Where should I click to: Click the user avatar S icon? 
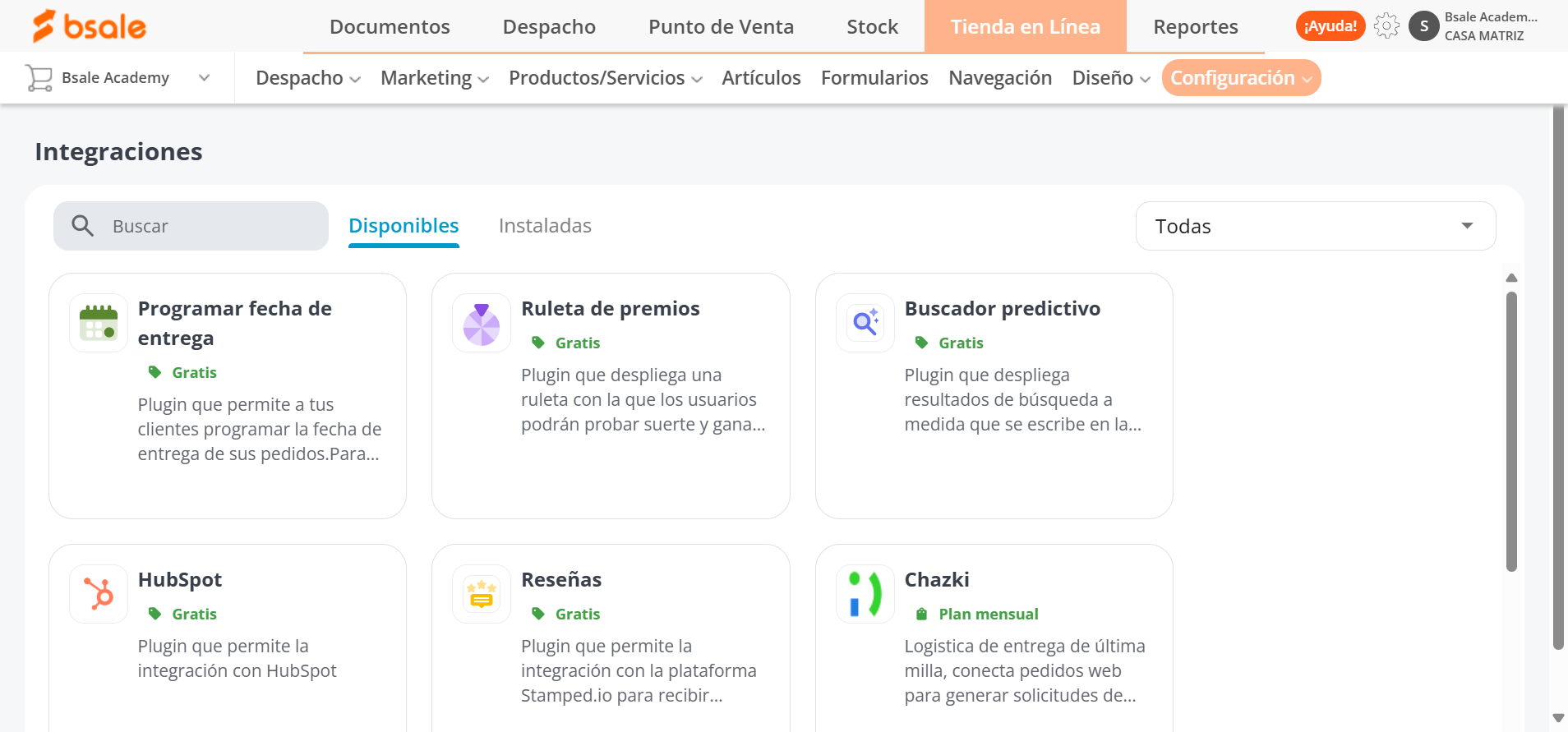[1423, 26]
